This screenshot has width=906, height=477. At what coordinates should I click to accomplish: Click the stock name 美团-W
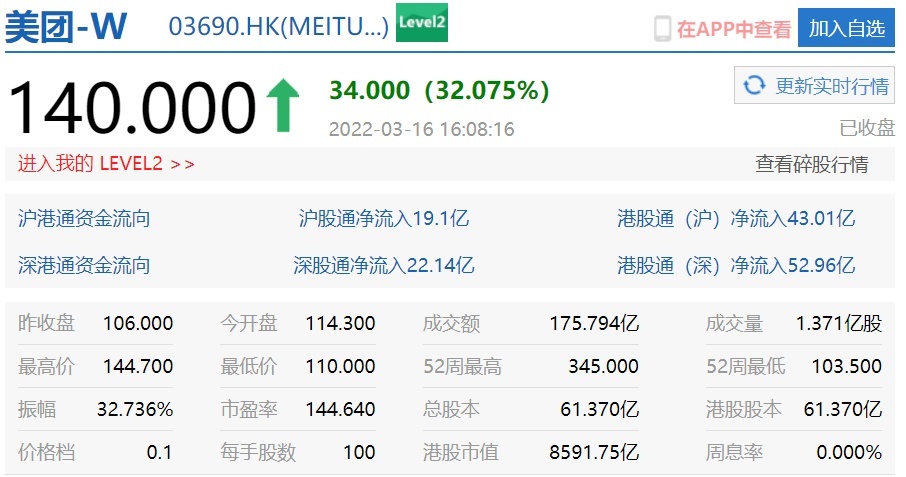click(66, 27)
